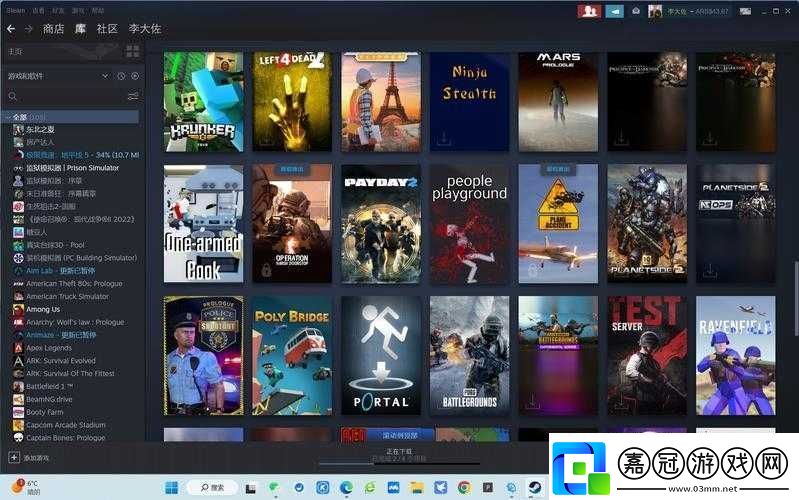Open the inbox envelope icon
The height and width of the screenshot is (500, 799).
[x=636, y=11]
